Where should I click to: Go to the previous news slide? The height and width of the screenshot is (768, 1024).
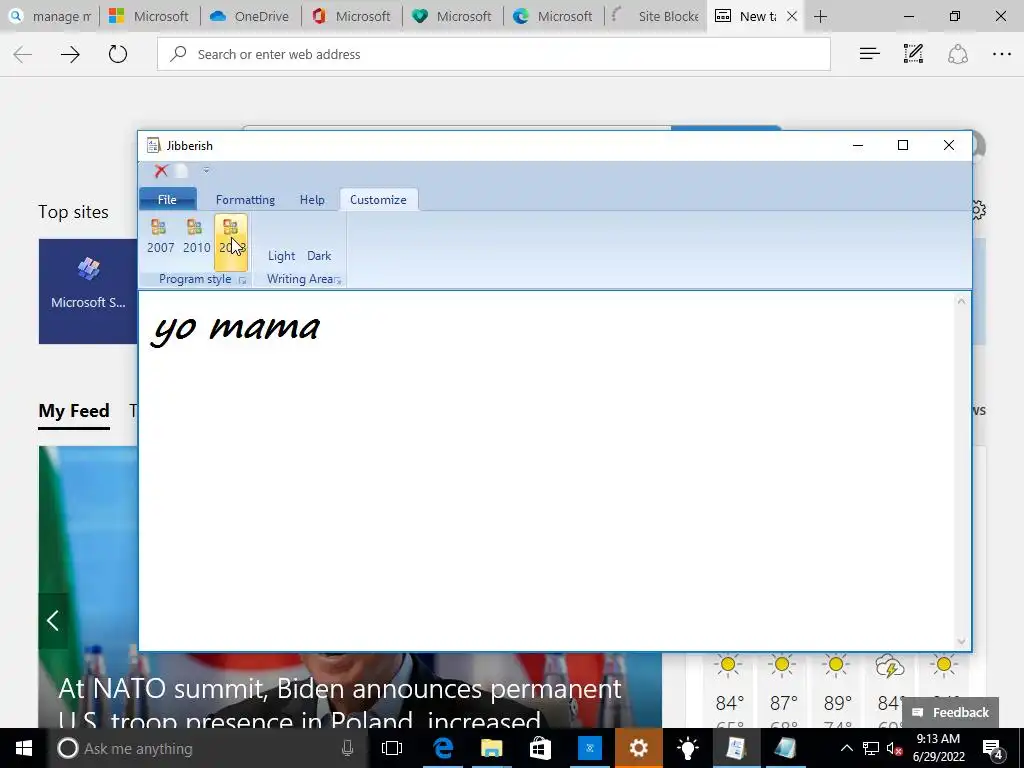(53, 620)
